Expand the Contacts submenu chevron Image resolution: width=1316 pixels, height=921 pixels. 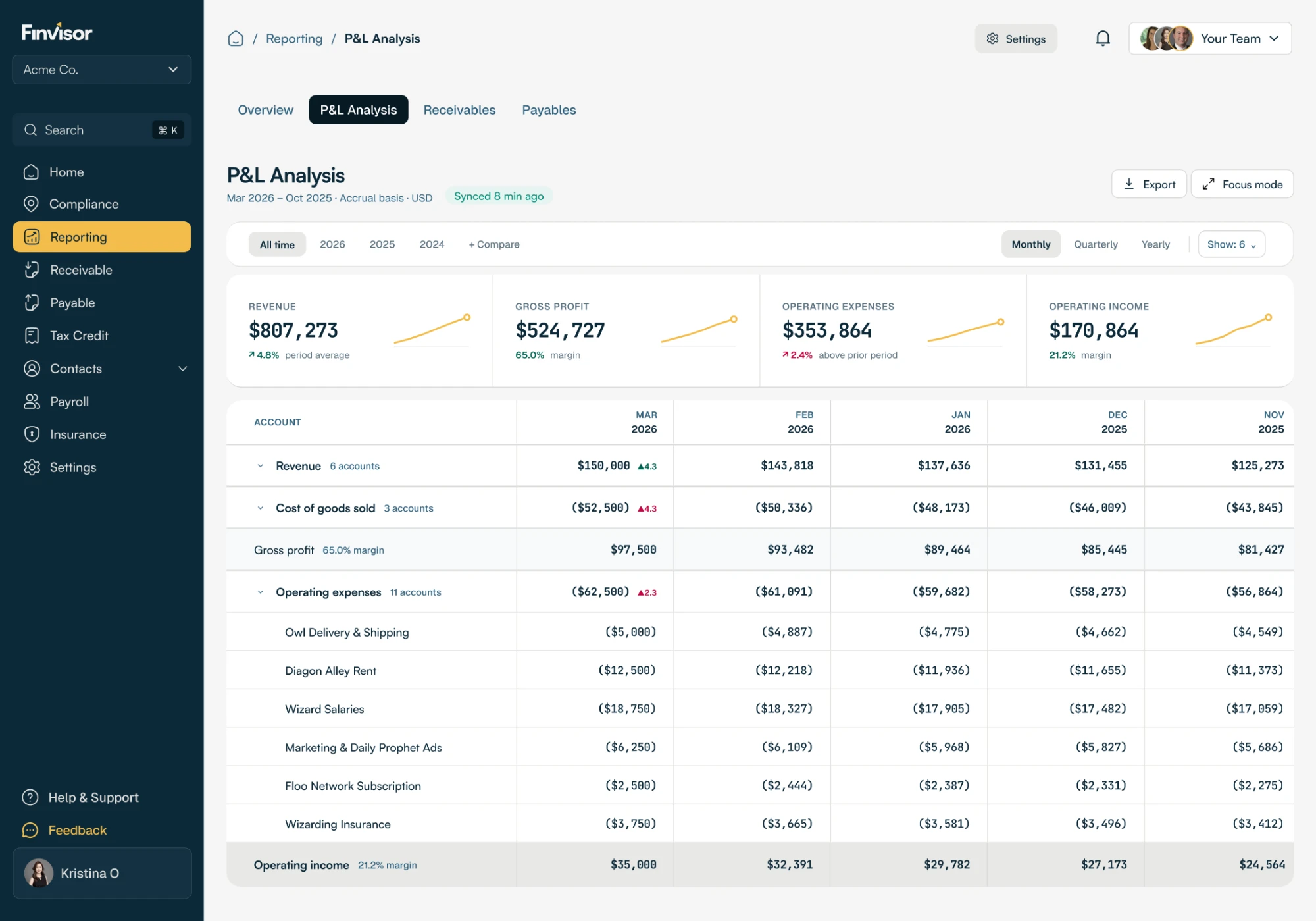183,369
